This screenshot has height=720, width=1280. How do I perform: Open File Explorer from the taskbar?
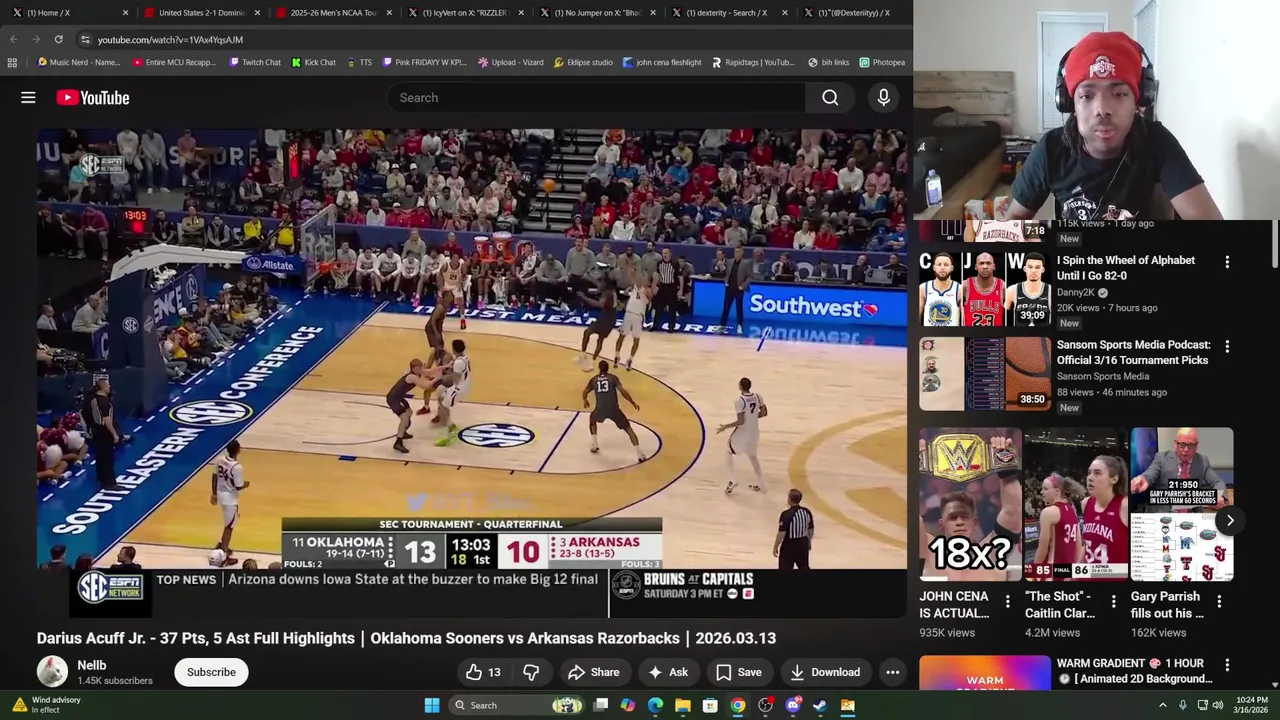click(682, 705)
